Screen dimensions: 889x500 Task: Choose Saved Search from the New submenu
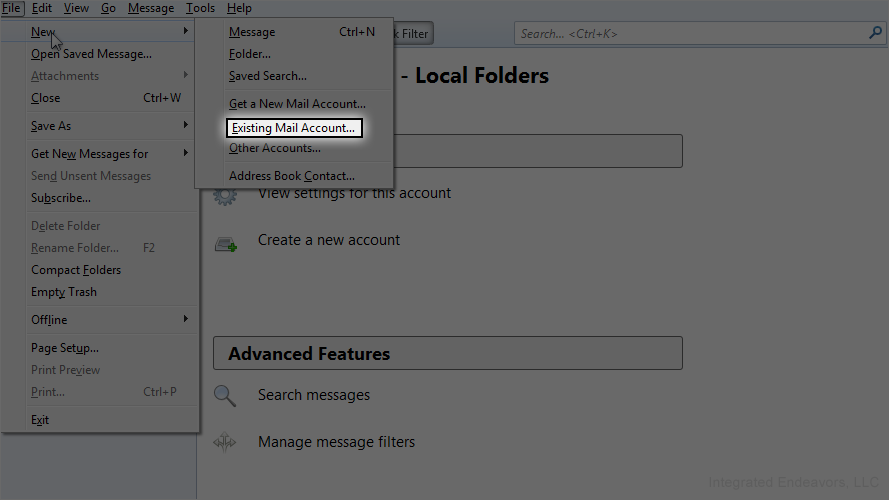coord(268,76)
